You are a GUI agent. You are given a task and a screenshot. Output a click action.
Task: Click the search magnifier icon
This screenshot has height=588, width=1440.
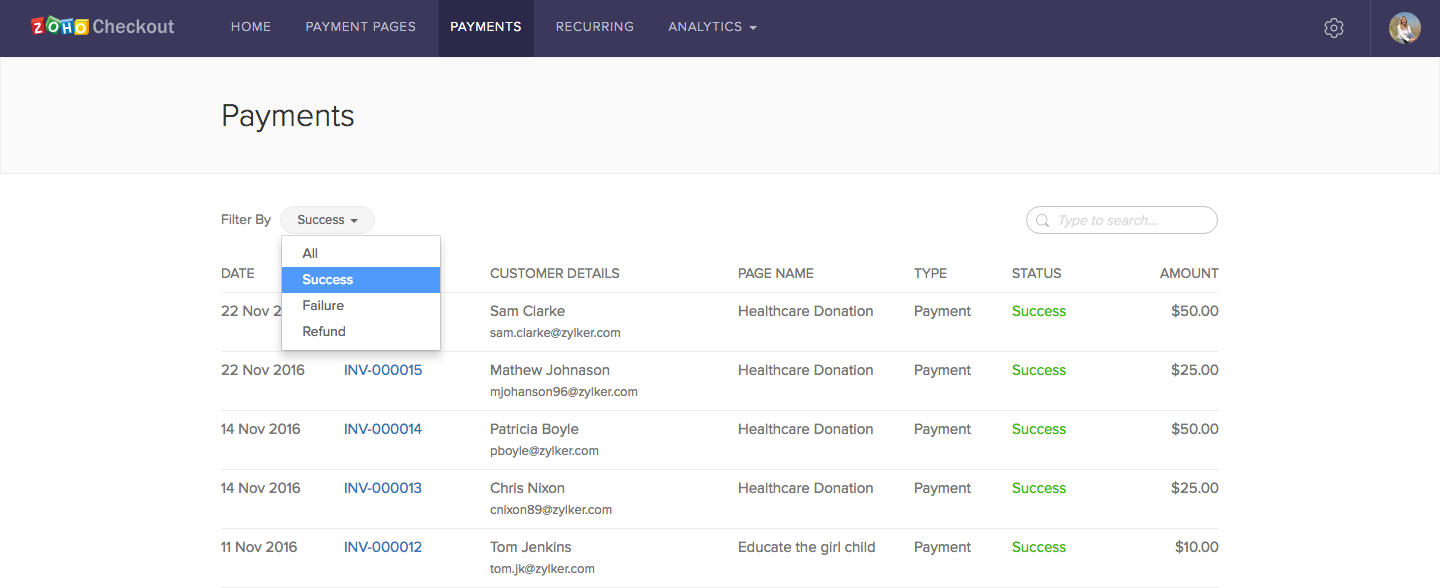1042,220
